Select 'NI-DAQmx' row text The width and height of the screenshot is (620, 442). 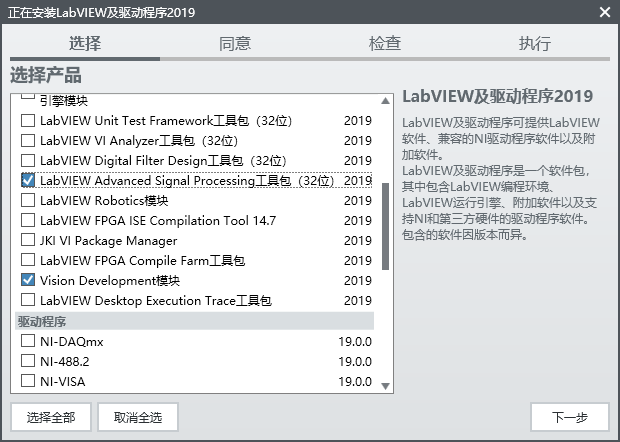click(x=72, y=341)
